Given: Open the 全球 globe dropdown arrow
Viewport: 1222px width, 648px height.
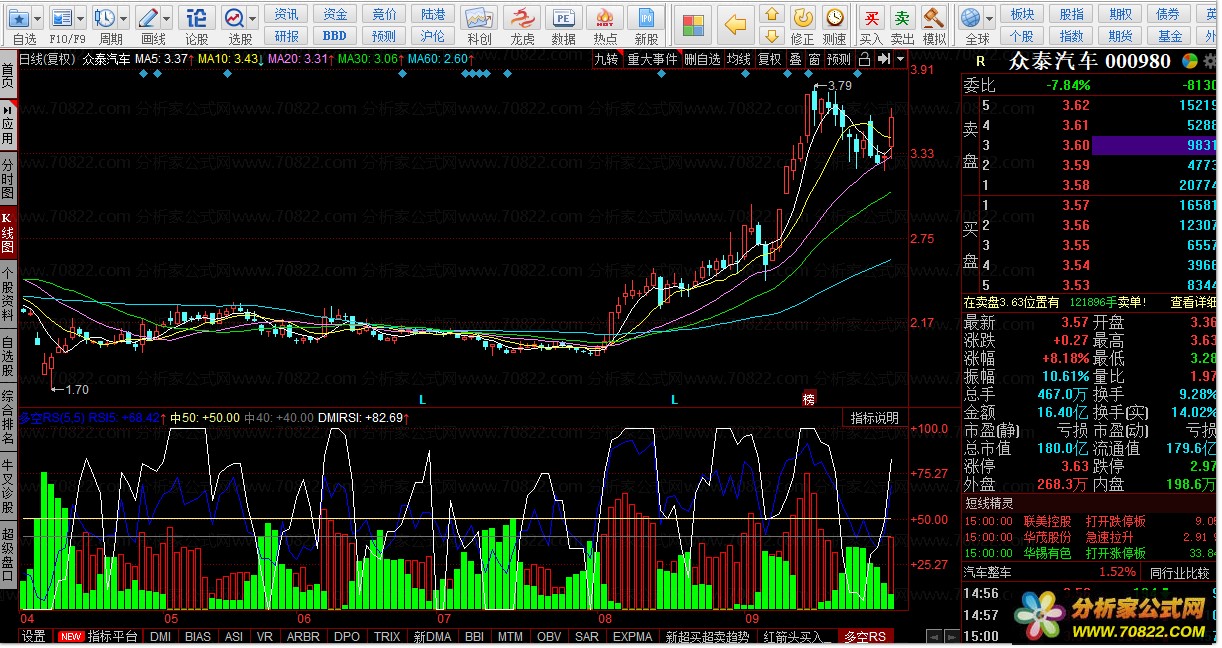Looking at the screenshot, I should click(990, 18).
